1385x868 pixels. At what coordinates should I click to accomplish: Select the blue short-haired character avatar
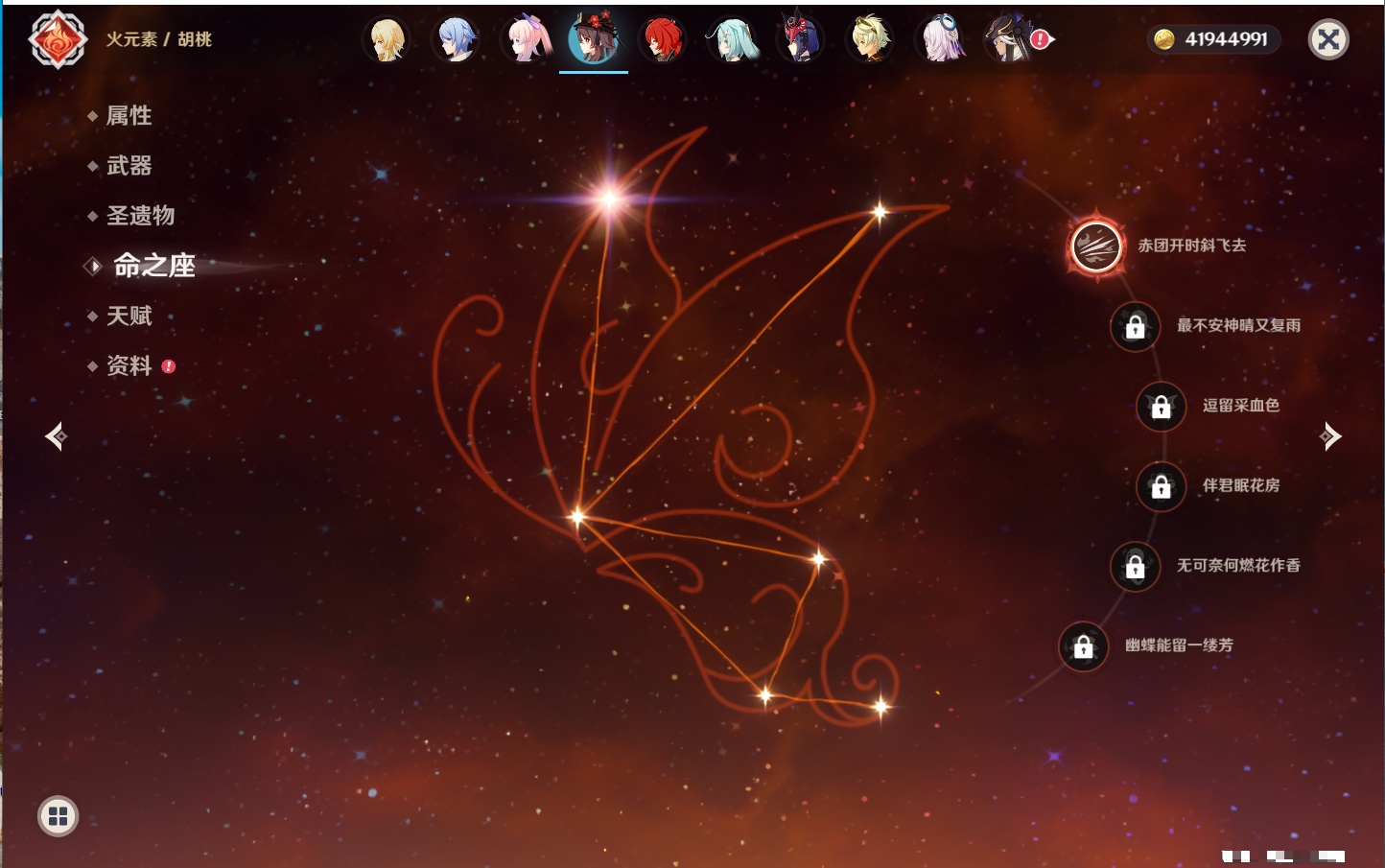click(456, 39)
